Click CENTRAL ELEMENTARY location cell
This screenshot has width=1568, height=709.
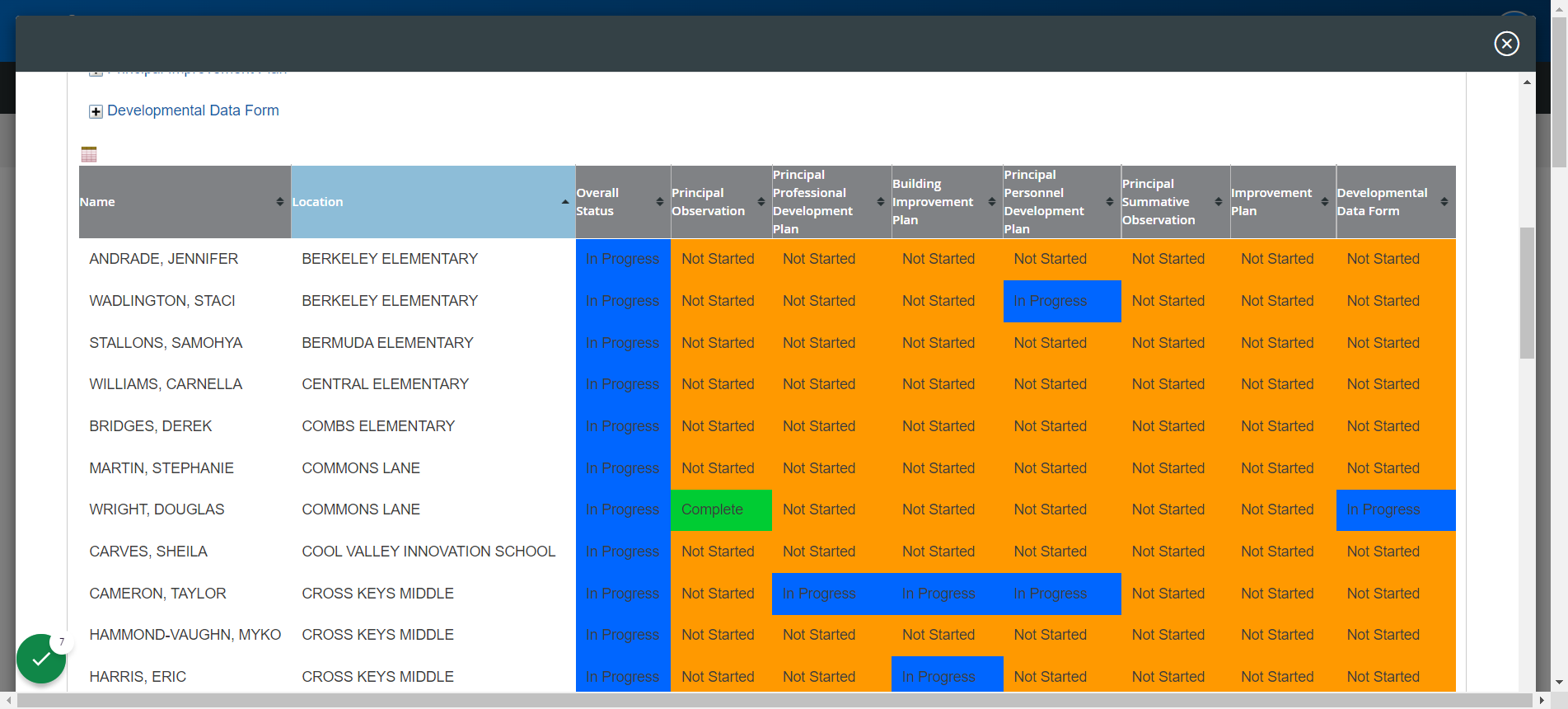(385, 384)
